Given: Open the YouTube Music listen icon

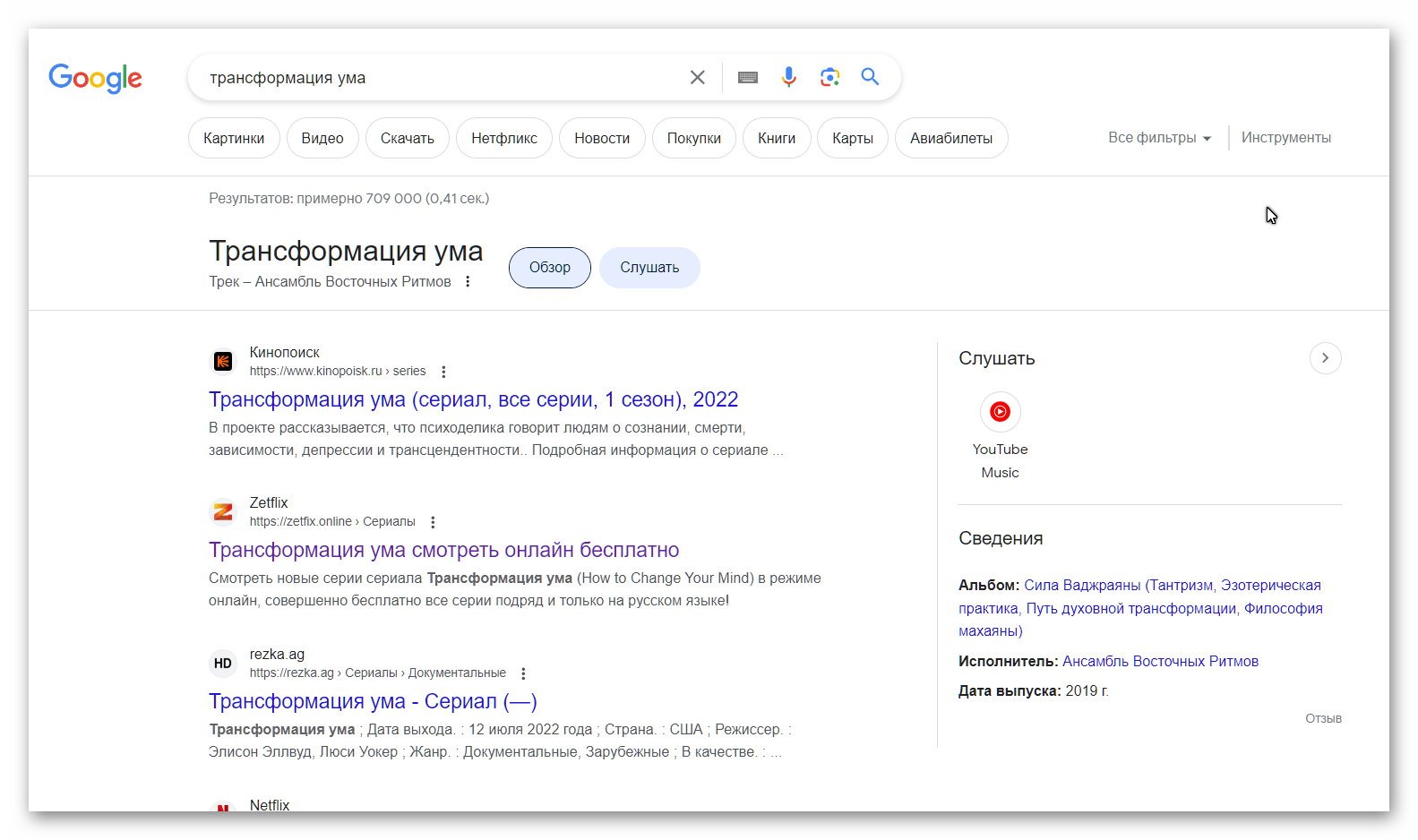Looking at the screenshot, I should coord(1000,412).
